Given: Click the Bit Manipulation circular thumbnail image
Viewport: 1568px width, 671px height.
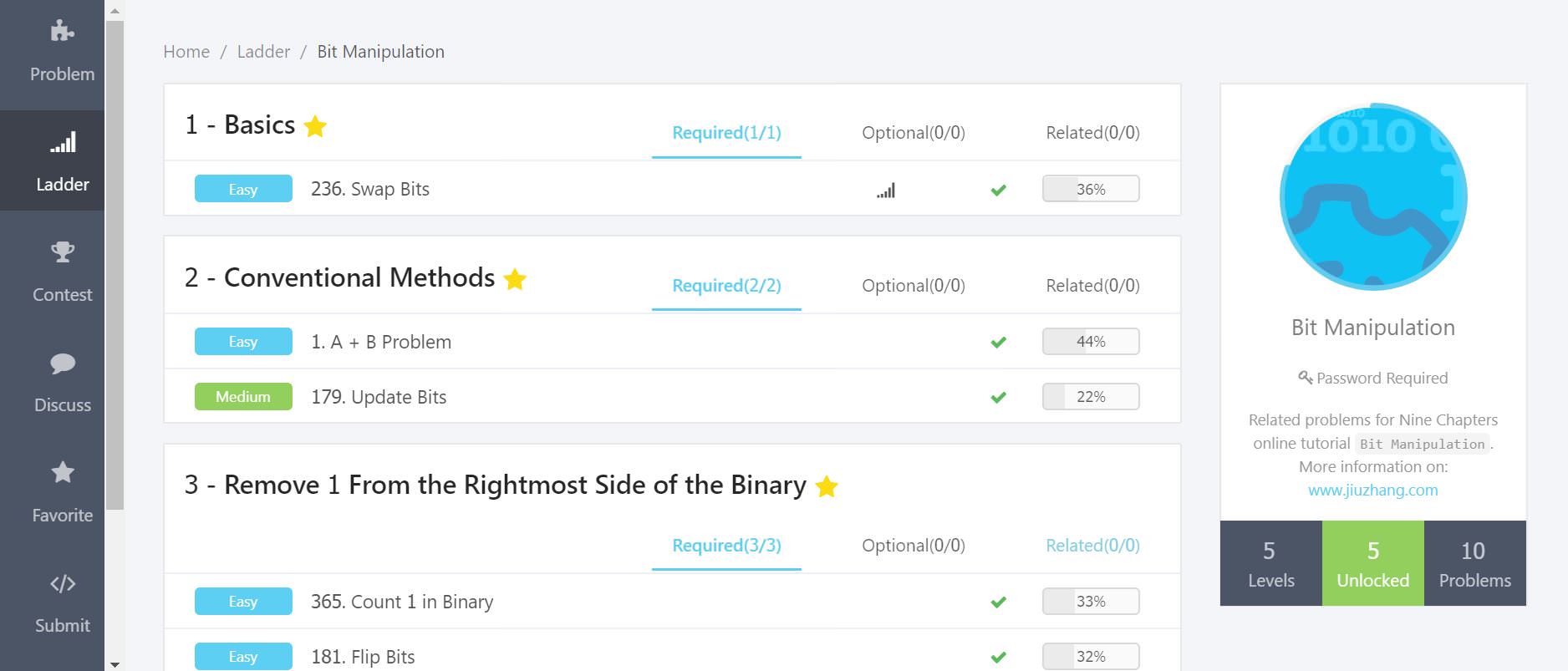Looking at the screenshot, I should (x=1372, y=196).
